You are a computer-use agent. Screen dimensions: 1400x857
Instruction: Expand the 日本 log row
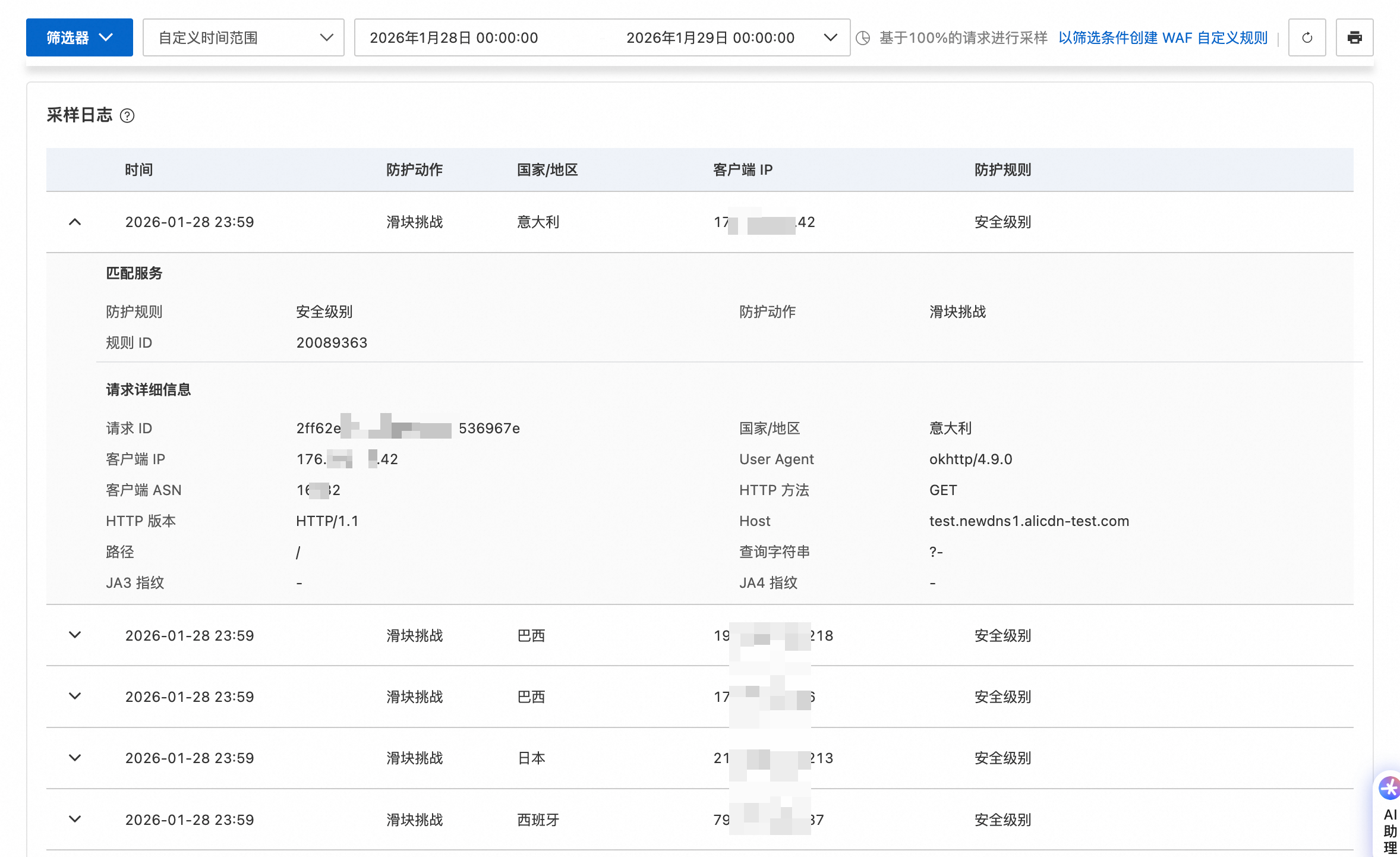75,758
